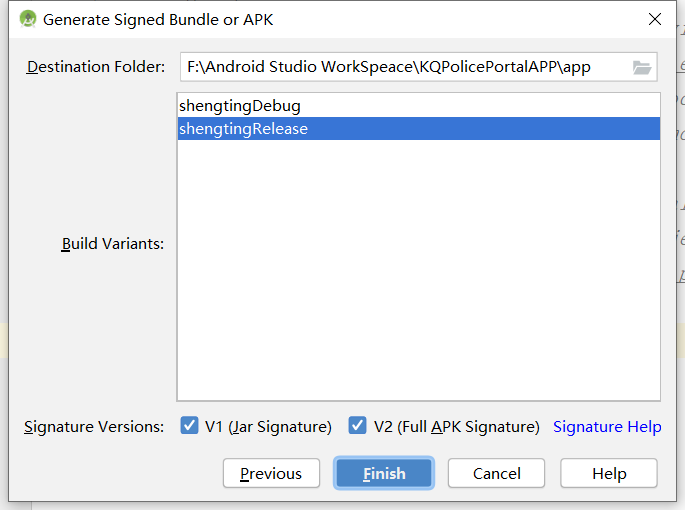Close the Generate Signed Bundle dialog
This screenshot has width=685, height=510.
pyautogui.click(x=654, y=19)
